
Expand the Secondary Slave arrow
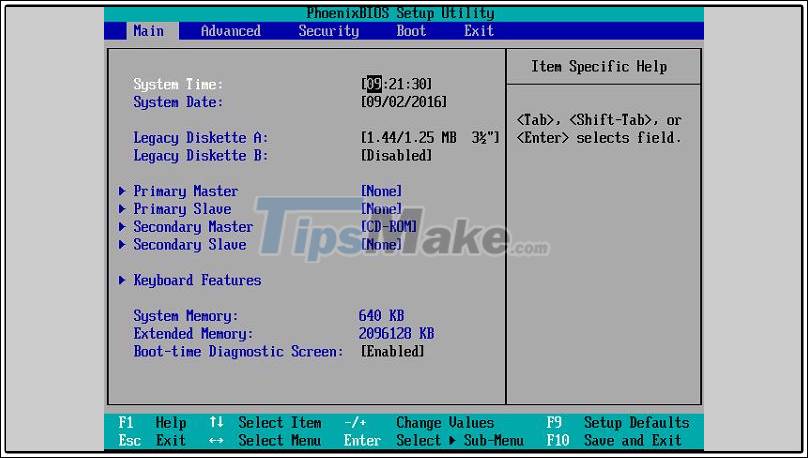pos(122,245)
